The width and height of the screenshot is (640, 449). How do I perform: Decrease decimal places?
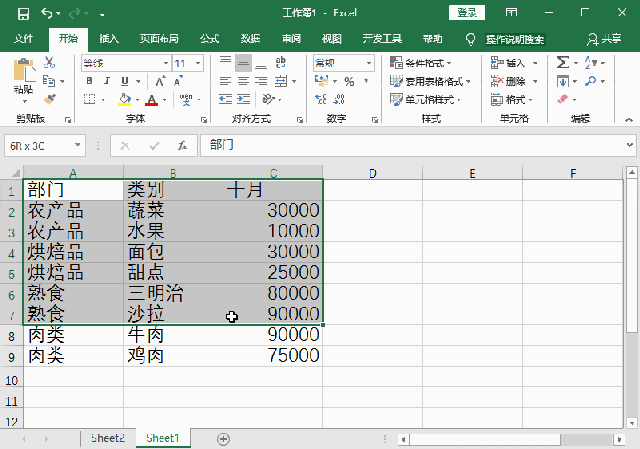pyautogui.click(x=339, y=99)
